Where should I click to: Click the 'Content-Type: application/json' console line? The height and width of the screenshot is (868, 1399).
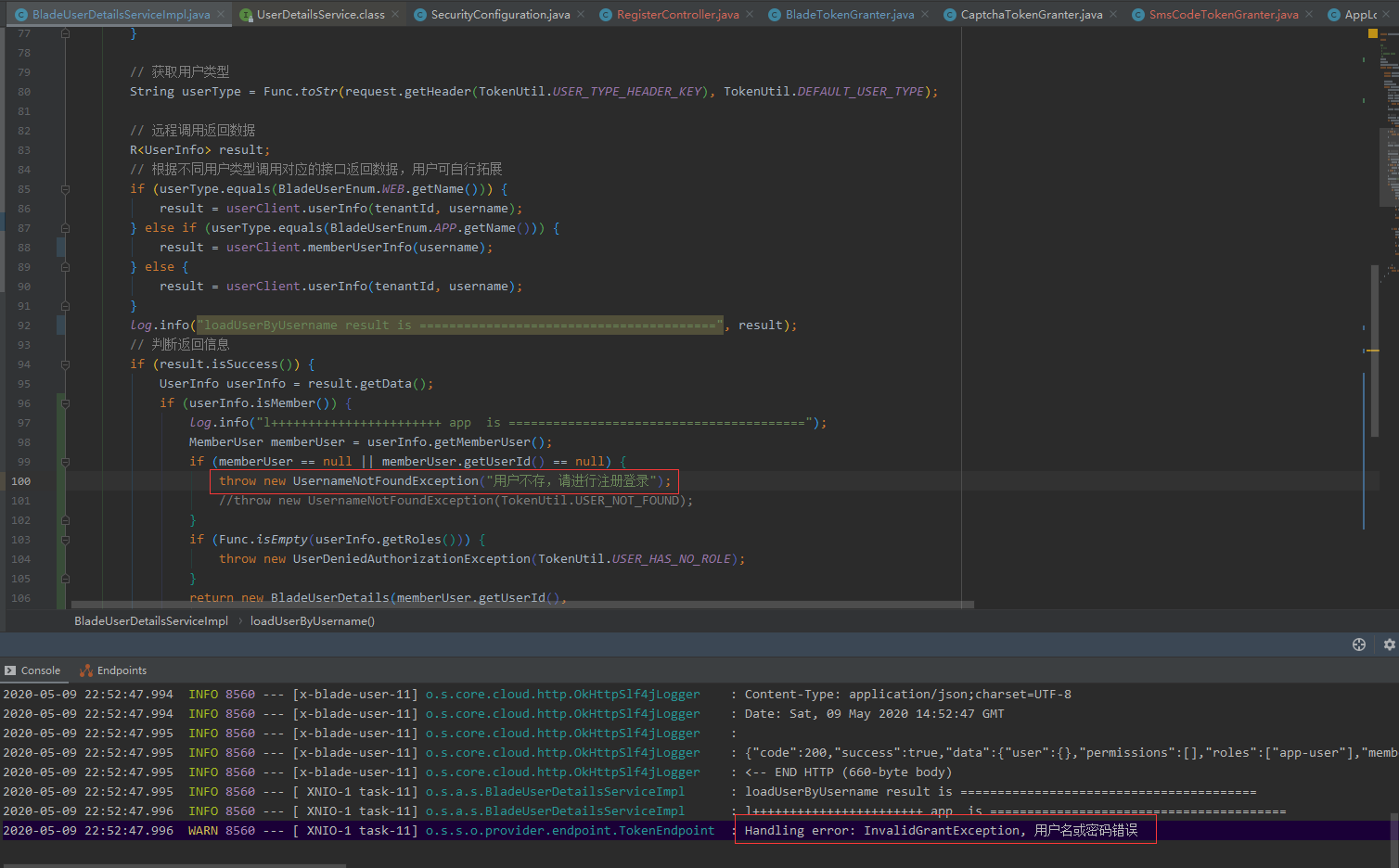pos(908,695)
